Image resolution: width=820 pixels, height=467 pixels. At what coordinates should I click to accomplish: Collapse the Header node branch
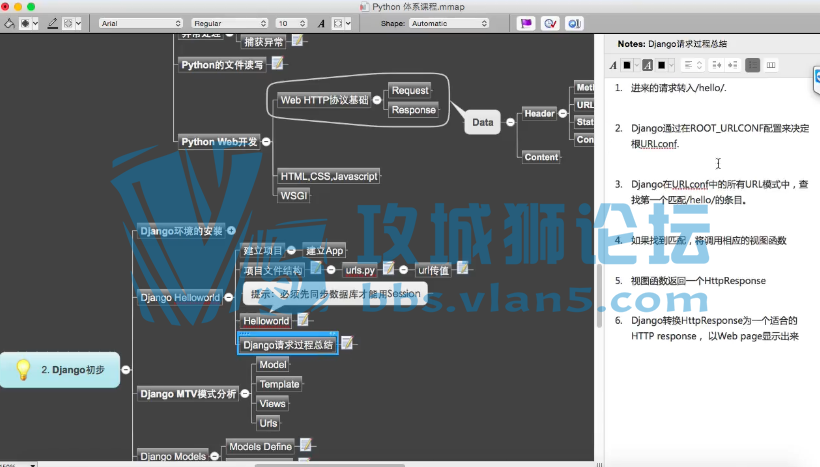click(563, 113)
